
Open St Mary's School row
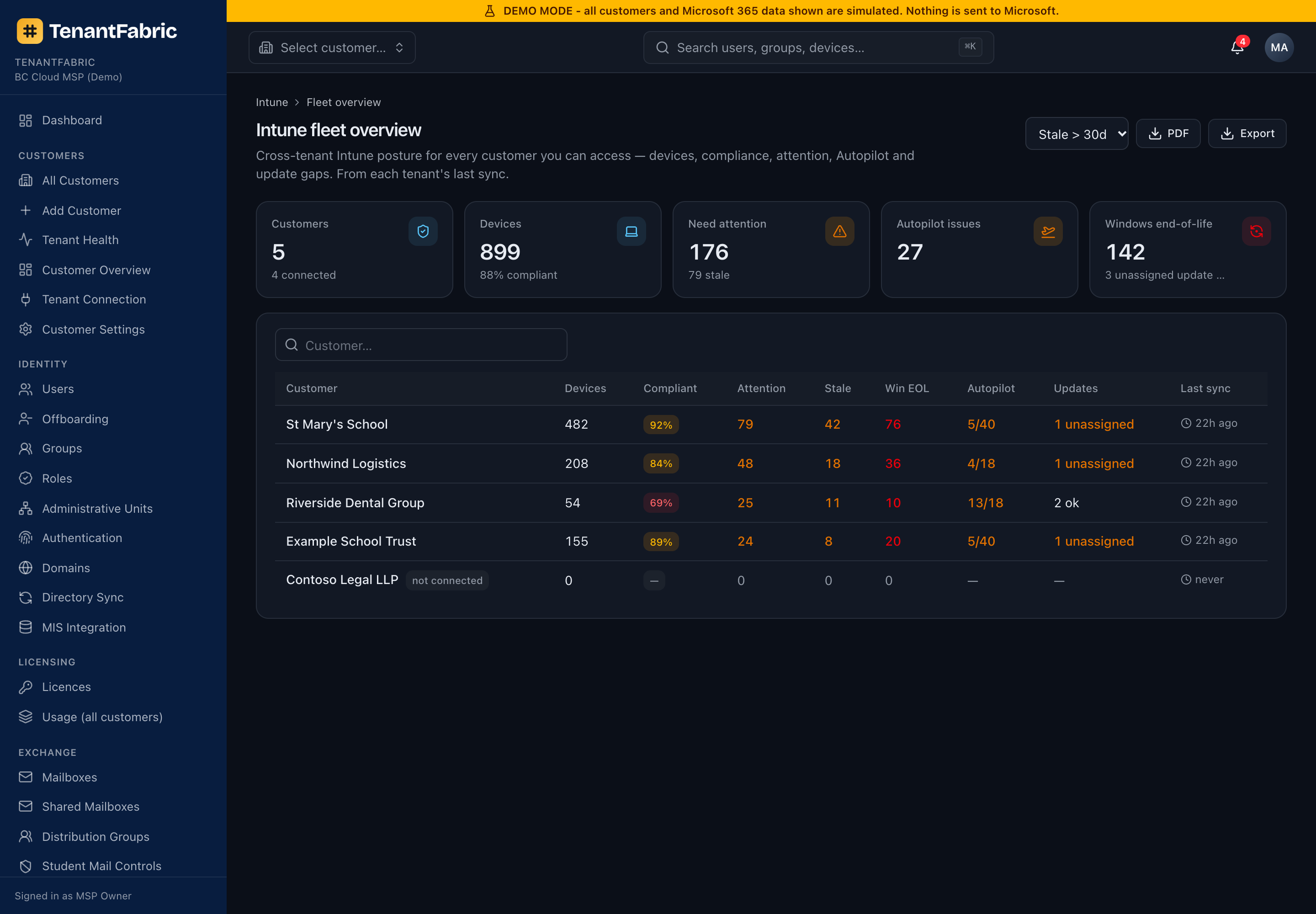click(771, 425)
